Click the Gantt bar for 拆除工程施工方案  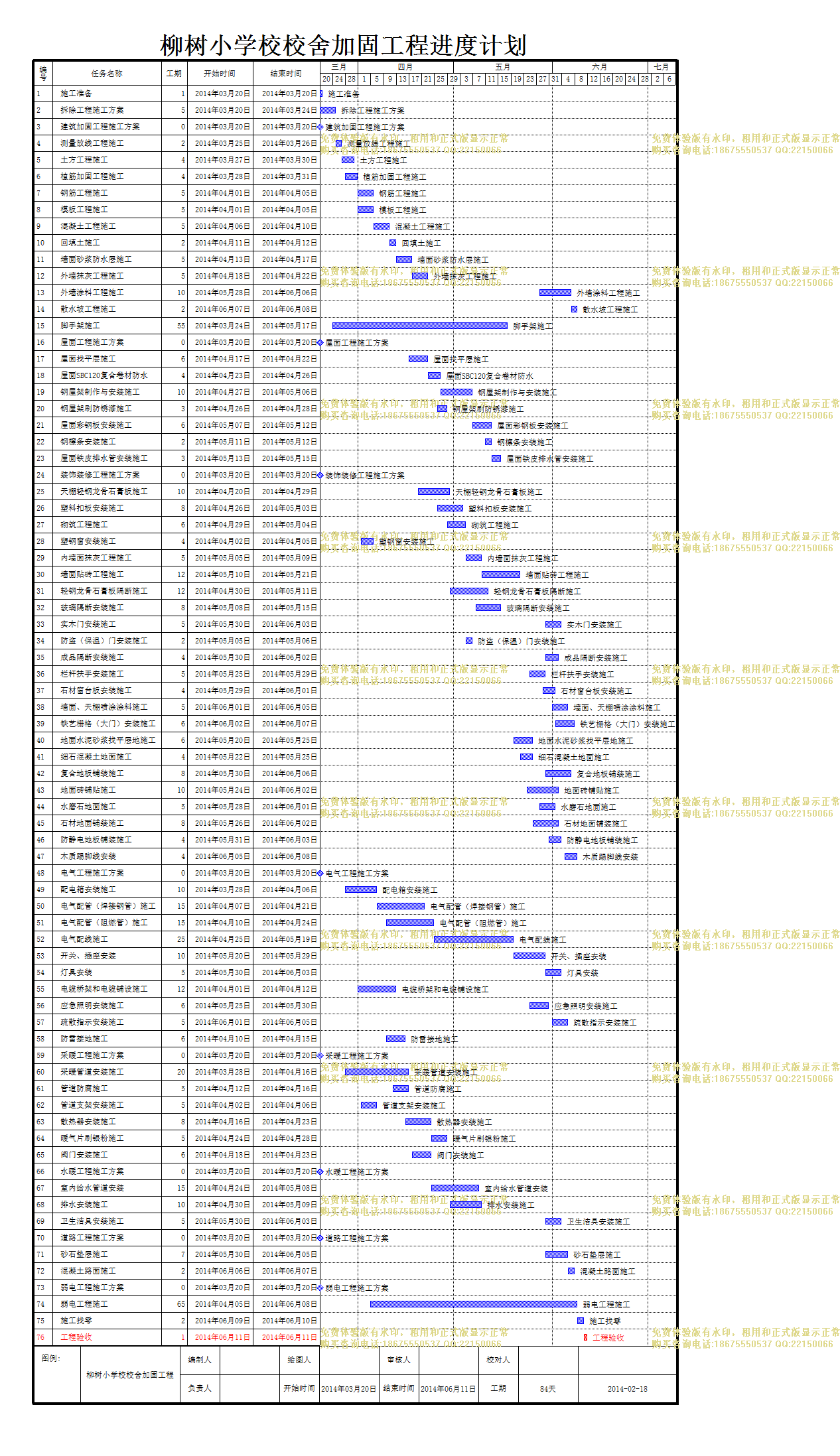[328, 110]
